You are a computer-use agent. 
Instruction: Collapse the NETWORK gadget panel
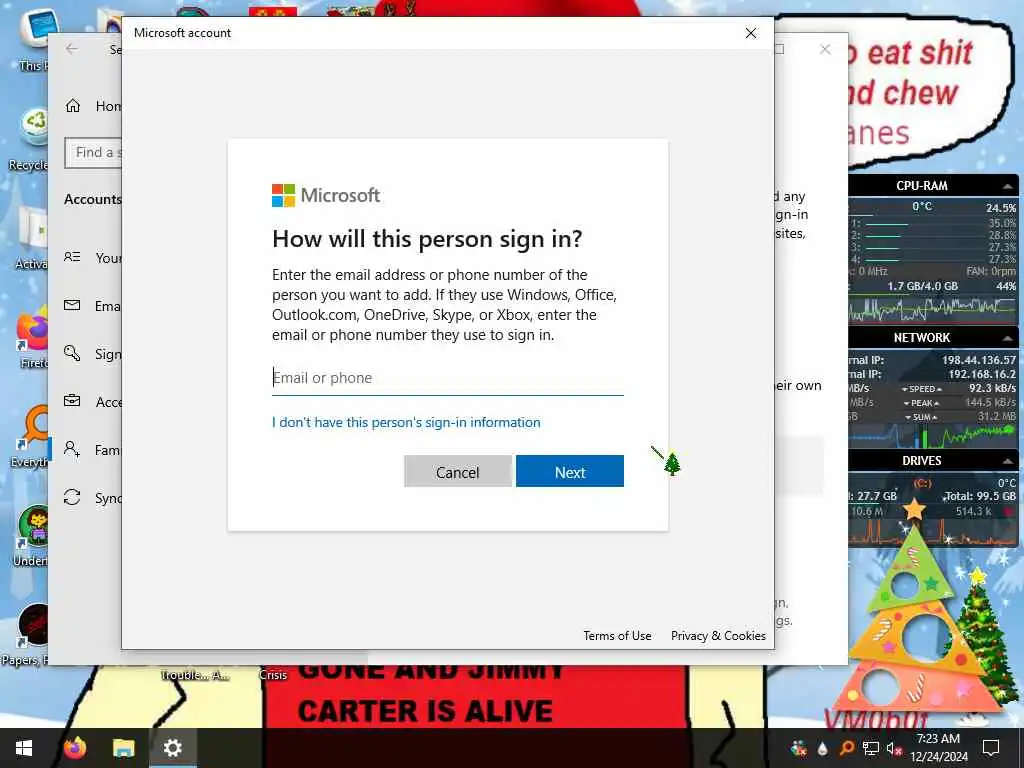coord(1008,338)
